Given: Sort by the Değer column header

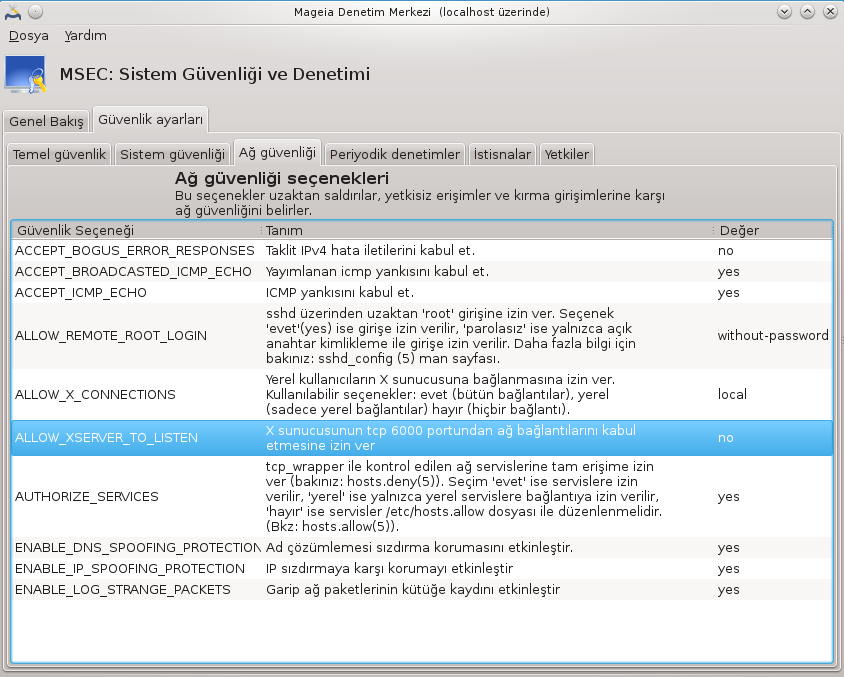Looking at the screenshot, I should point(773,230).
